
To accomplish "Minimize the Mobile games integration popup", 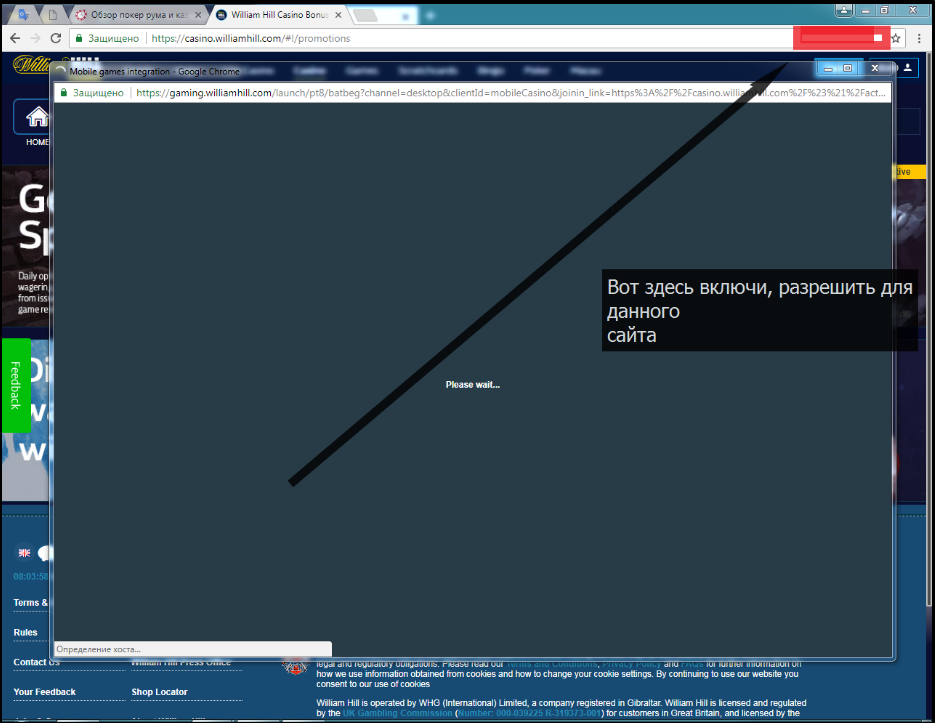I will click(828, 69).
